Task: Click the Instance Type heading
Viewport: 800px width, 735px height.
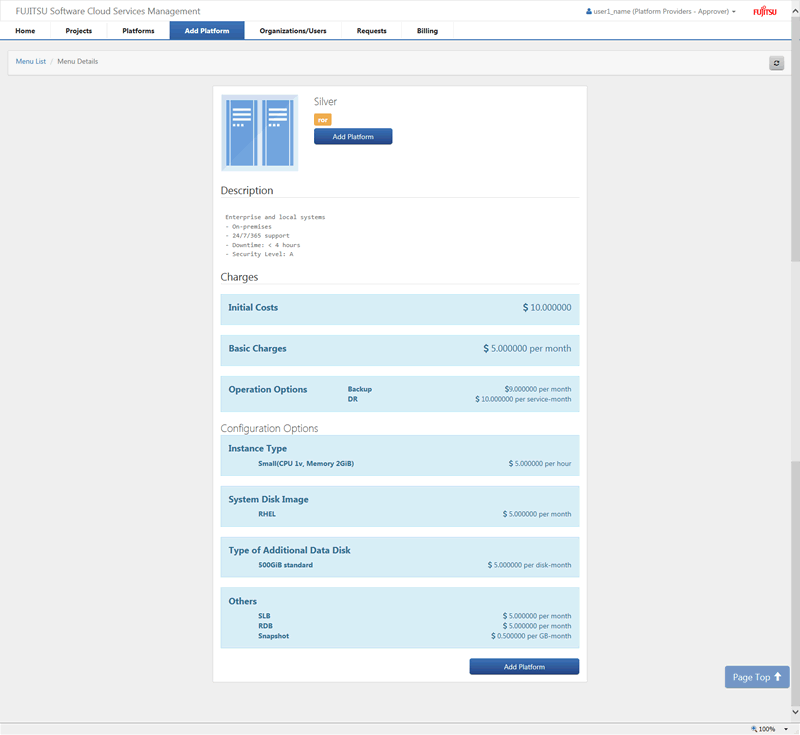Action: coord(257,448)
